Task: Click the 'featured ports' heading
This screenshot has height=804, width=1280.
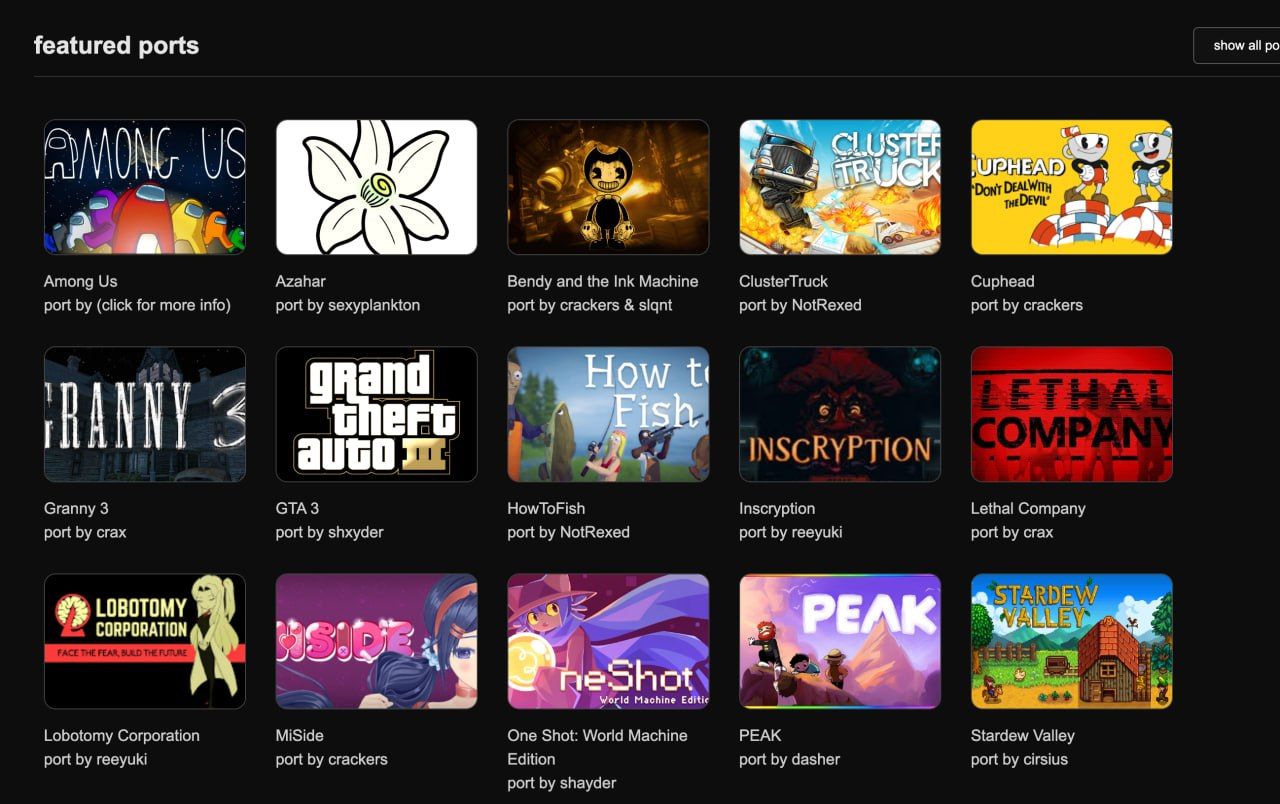Action: (117, 45)
